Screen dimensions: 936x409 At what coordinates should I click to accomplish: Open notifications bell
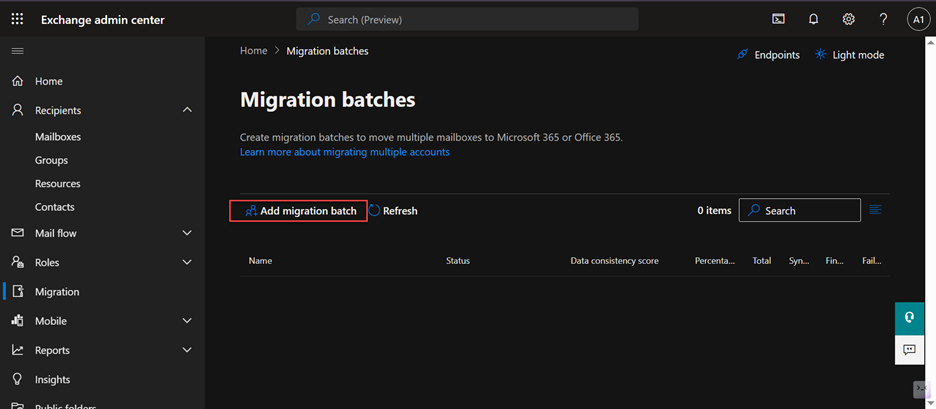pos(813,19)
